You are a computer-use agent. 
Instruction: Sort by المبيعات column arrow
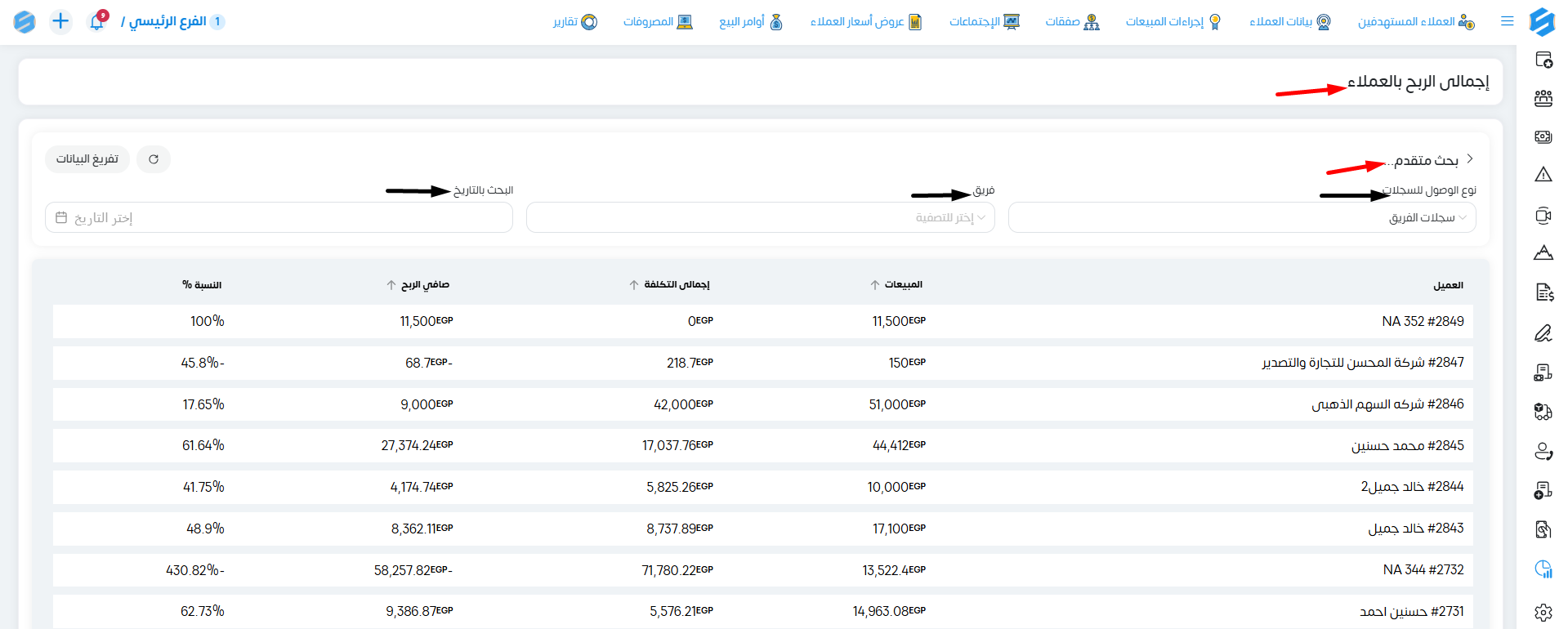tap(875, 285)
